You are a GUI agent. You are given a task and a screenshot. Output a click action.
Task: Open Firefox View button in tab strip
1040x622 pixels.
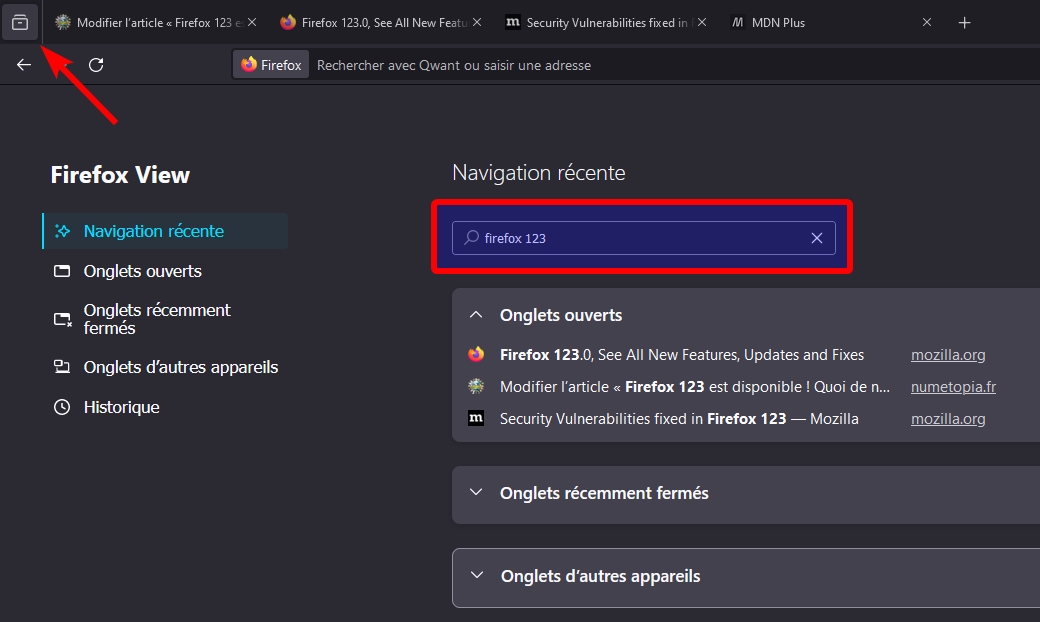20,23
